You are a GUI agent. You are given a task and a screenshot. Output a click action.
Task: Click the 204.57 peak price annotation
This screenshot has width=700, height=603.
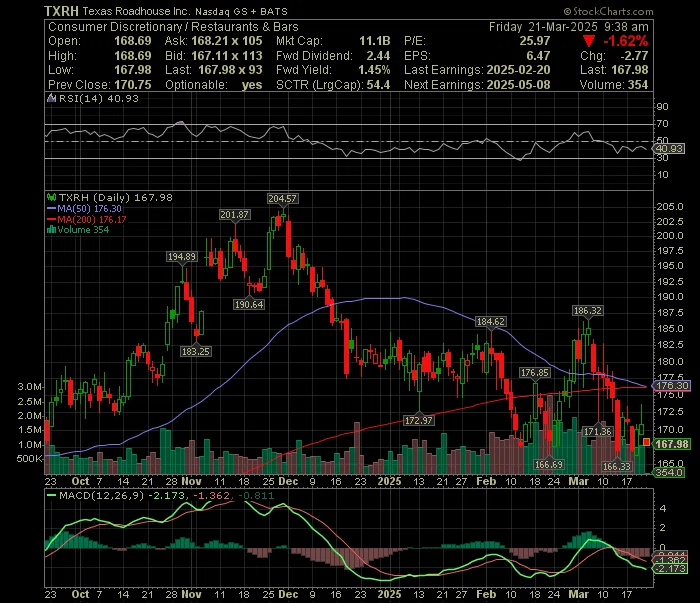coord(283,198)
